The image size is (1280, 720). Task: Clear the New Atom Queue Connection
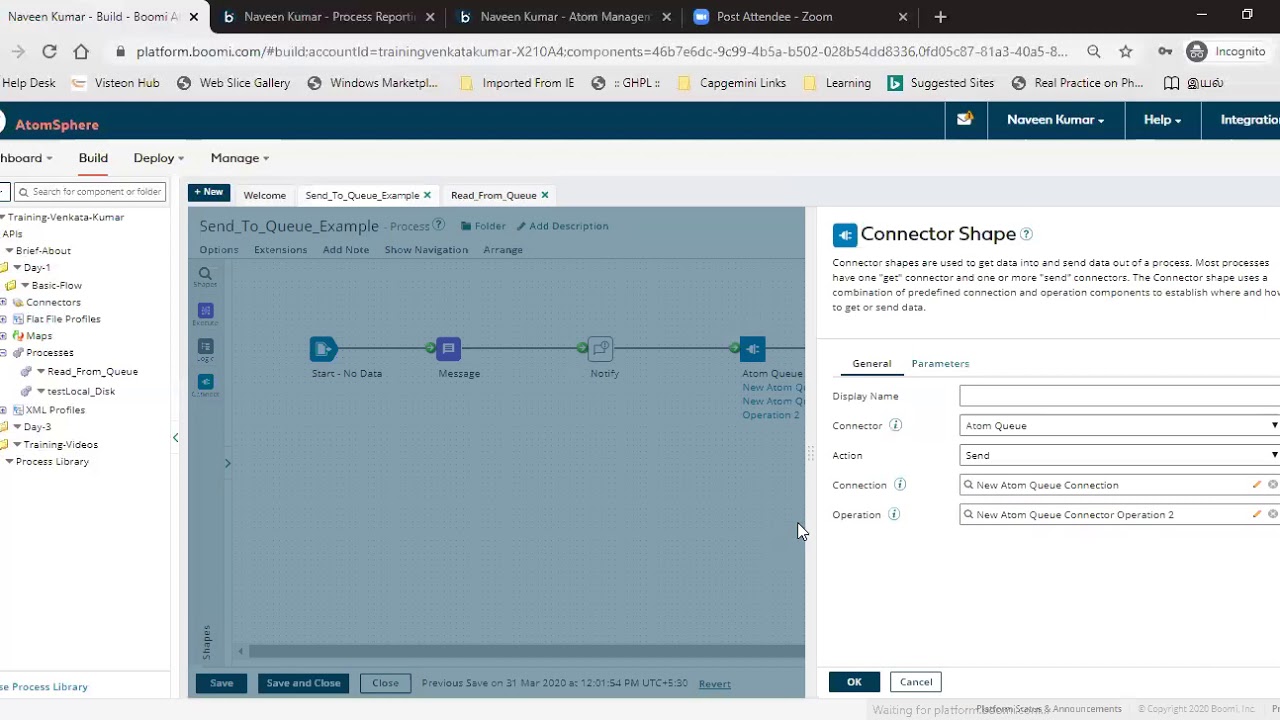1273,485
